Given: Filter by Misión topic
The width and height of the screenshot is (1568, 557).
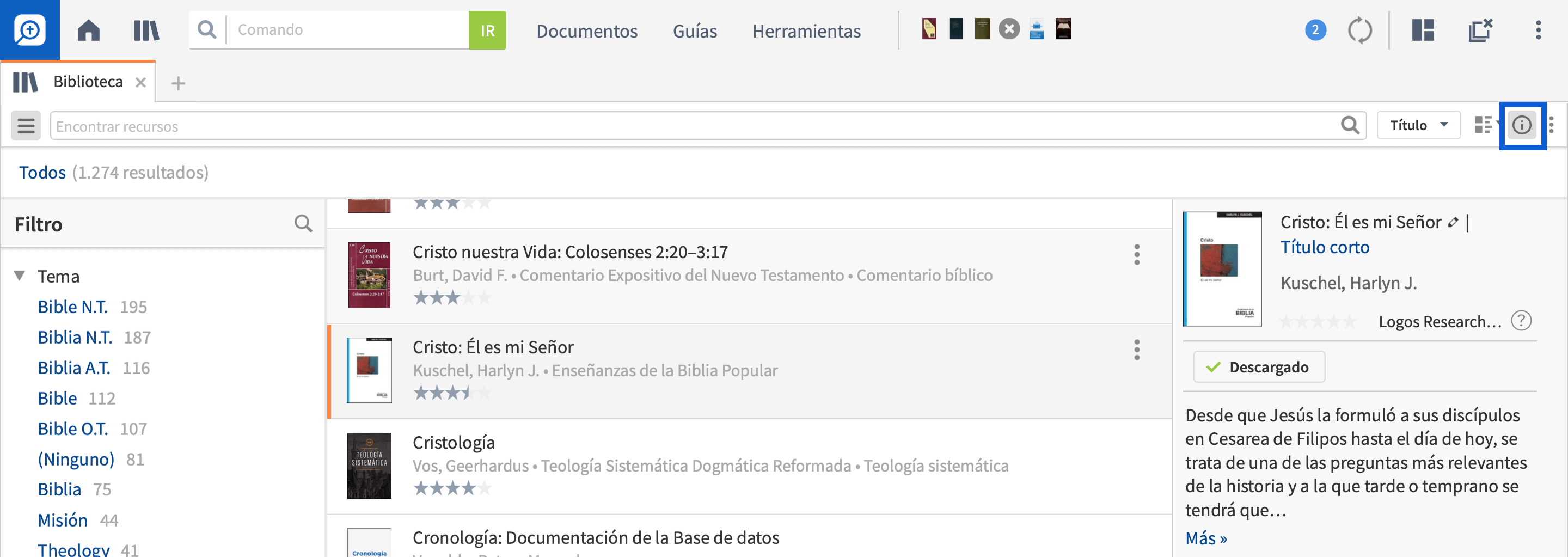Looking at the screenshot, I should (63, 520).
